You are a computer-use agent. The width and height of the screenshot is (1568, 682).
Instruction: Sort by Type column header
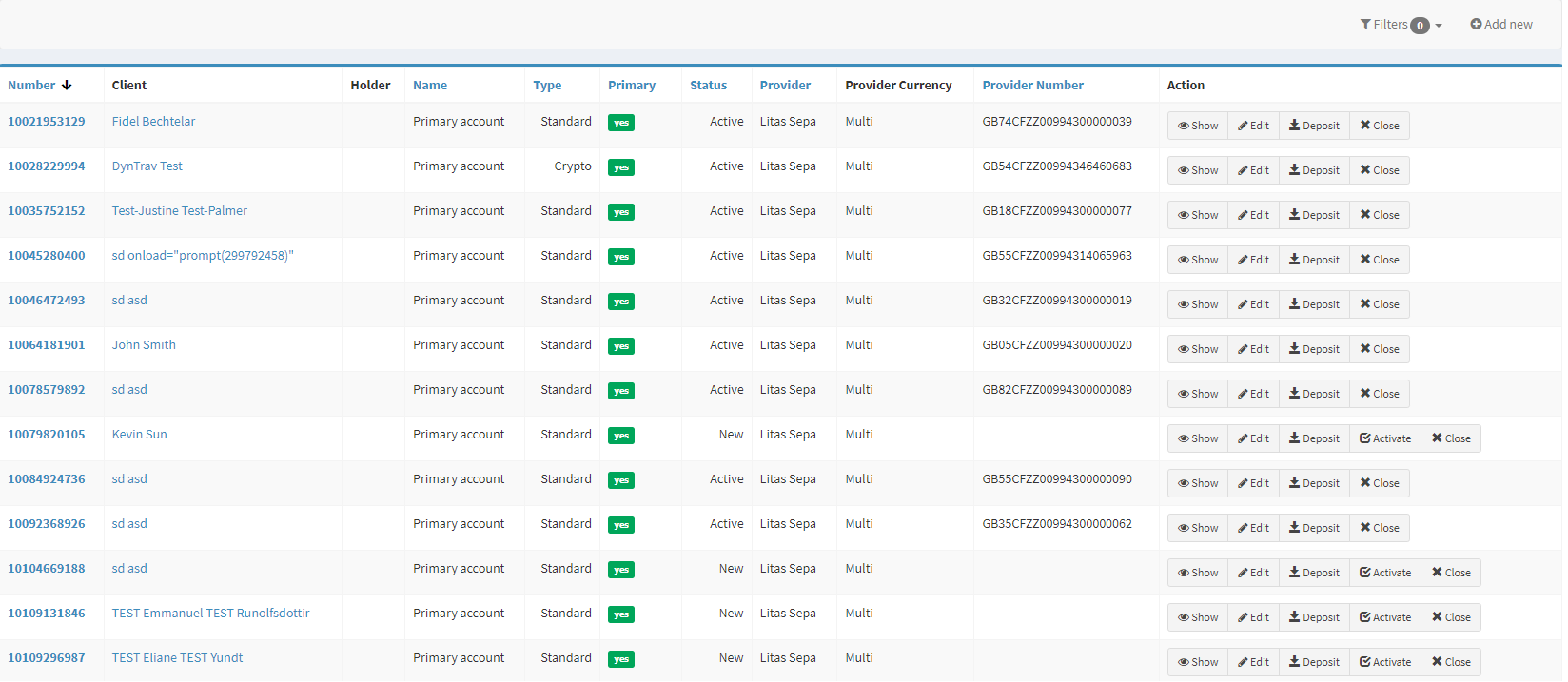point(547,86)
